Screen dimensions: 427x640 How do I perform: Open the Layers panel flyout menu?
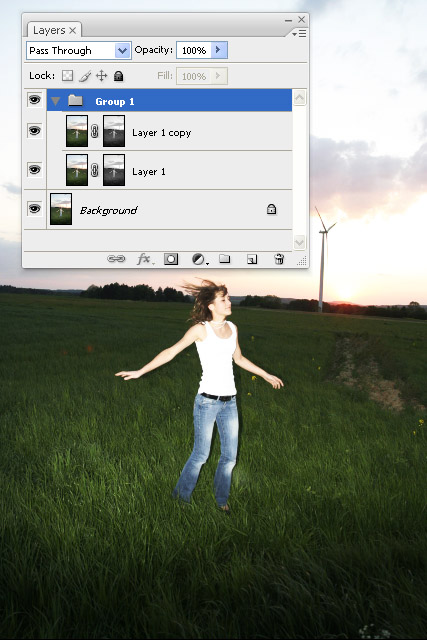tap(299, 34)
